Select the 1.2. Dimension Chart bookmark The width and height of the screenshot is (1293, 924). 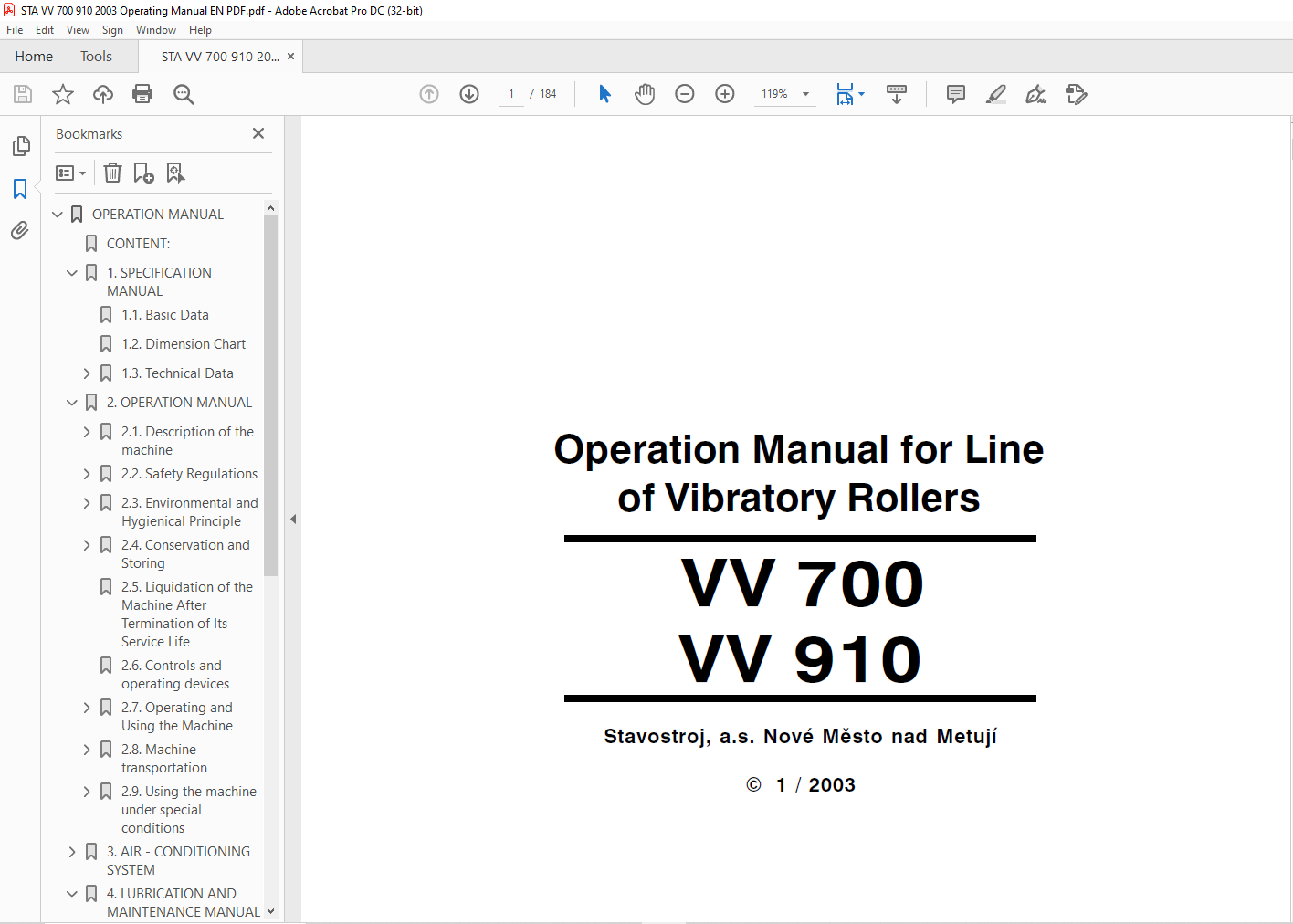184,344
